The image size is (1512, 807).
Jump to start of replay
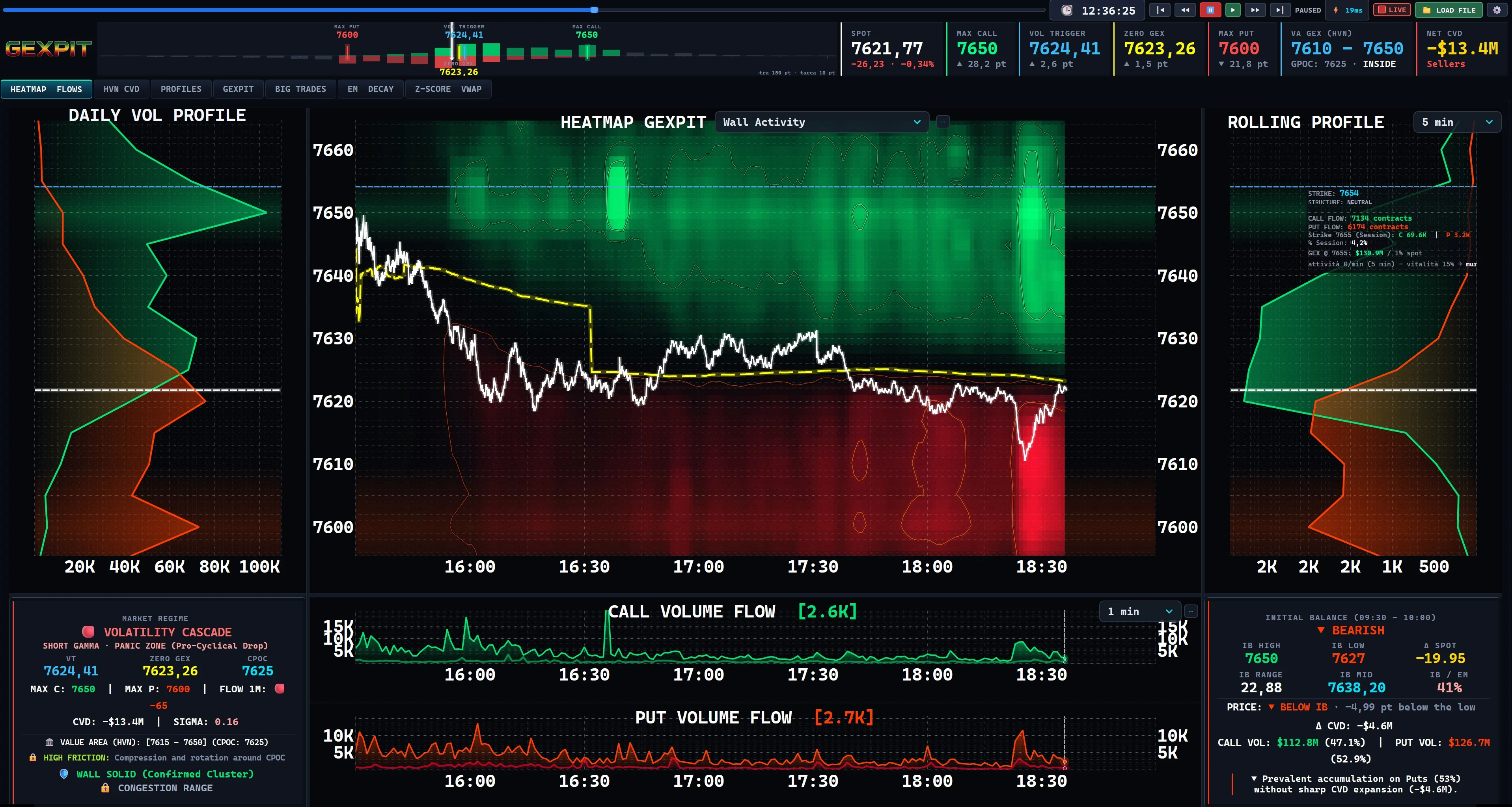point(1160,10)
